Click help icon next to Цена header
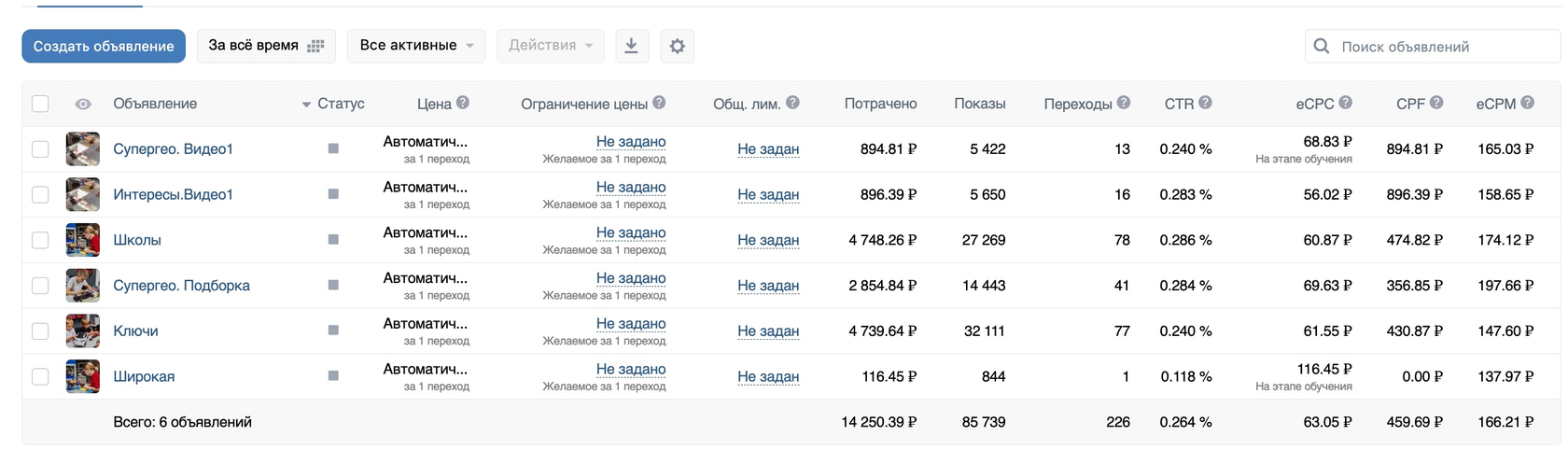The width and height of the screenshot is (1568, 450). pyautogui.click(x=463, y=103)
